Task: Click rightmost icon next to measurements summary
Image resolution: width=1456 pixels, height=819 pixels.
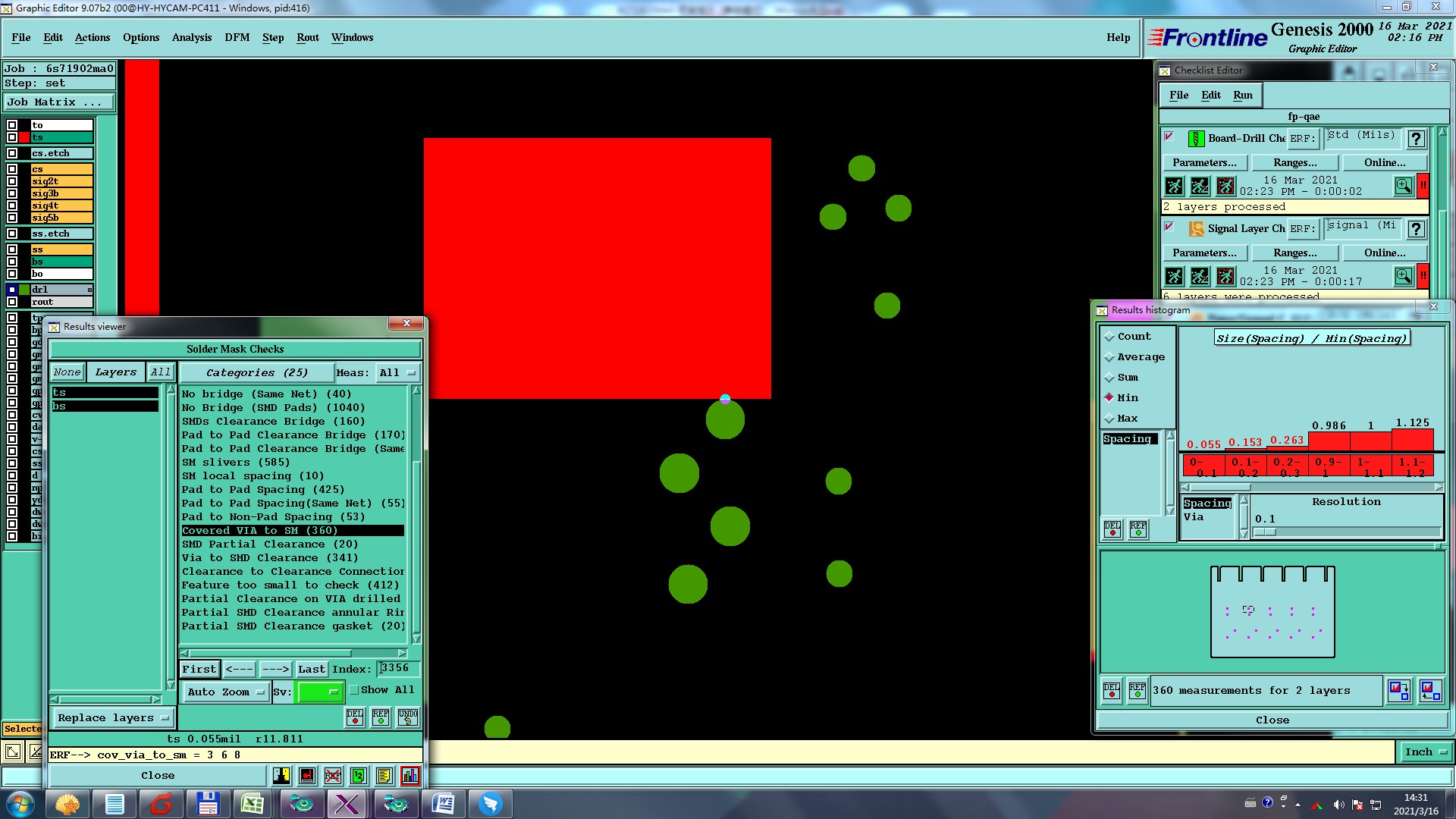Action: (1430, 691)
